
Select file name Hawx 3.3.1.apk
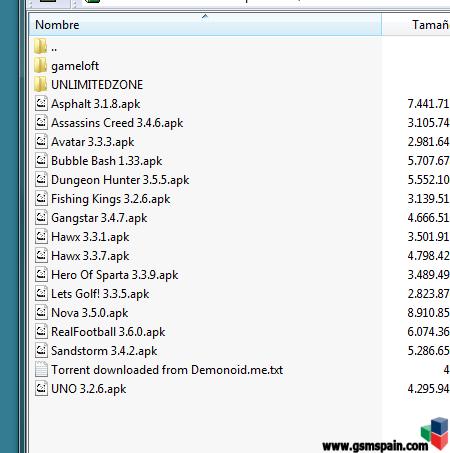90,237
